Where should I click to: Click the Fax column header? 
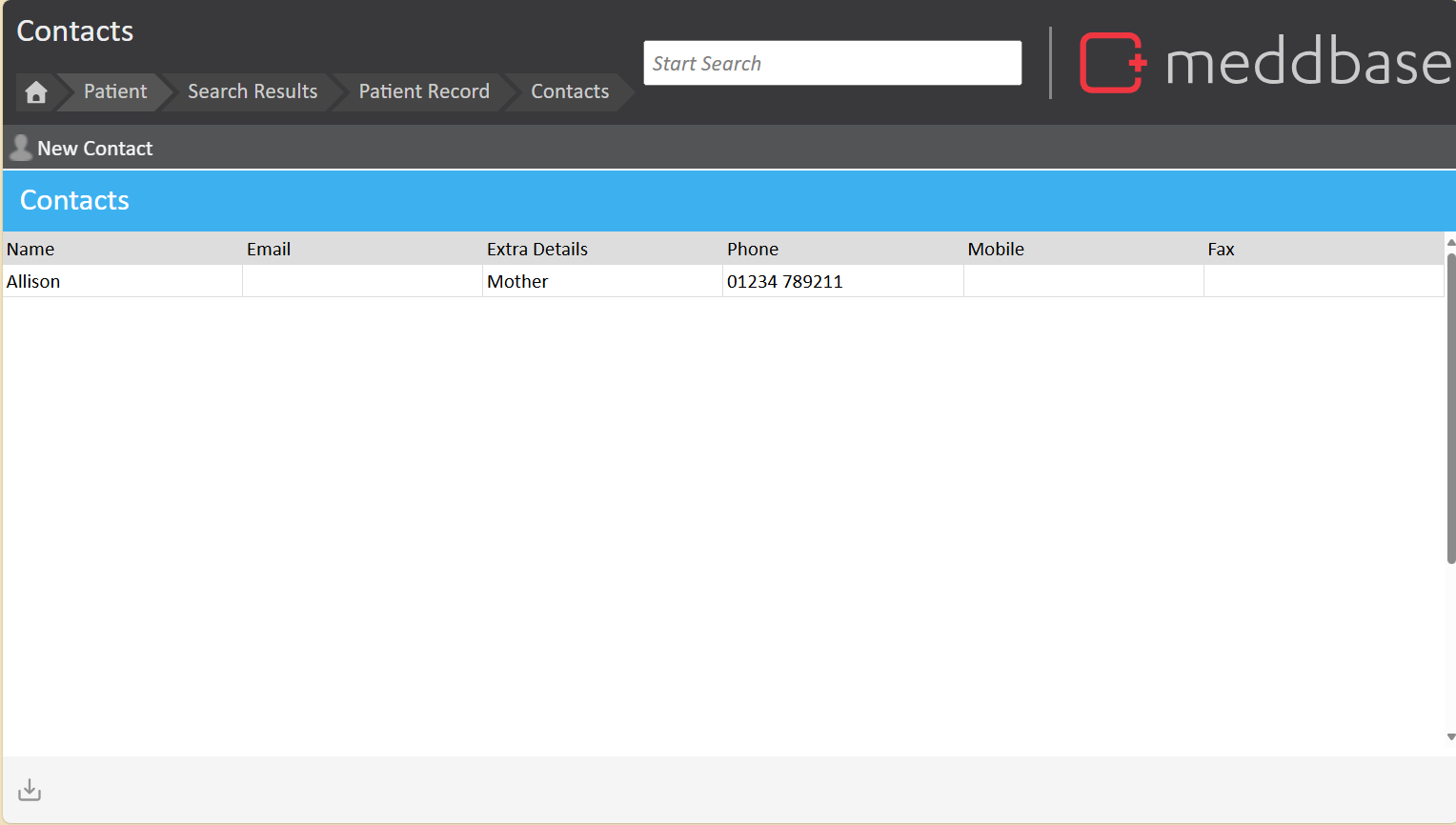1221,249
